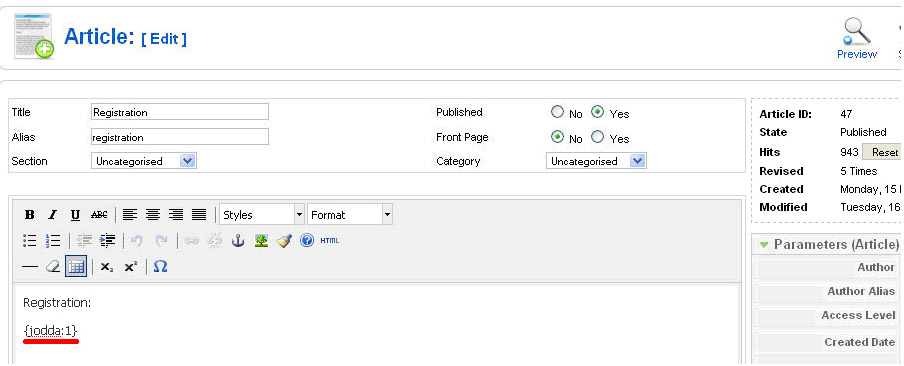Click the Author Alias parameter label

tap(861, 291)
